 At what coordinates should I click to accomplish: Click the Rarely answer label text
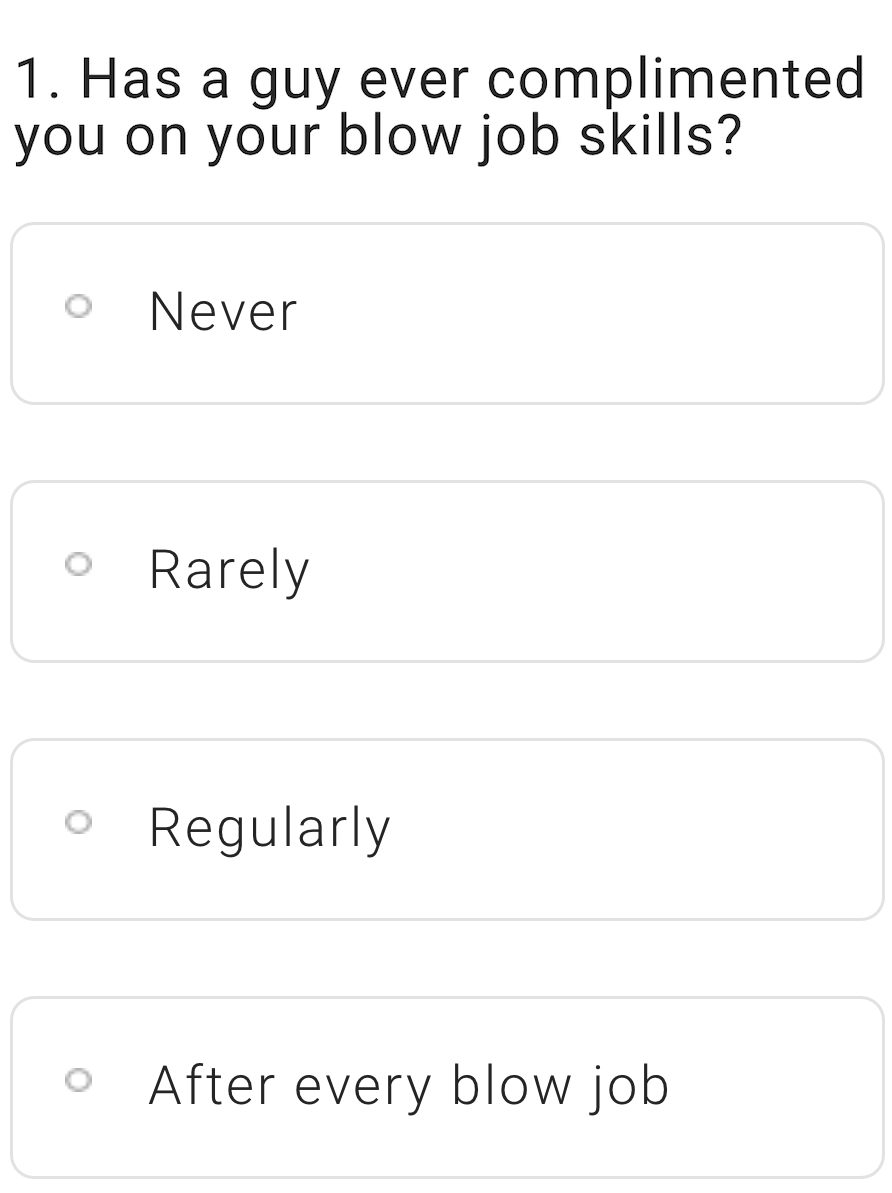pyautogui.click(x=229, y=571)
